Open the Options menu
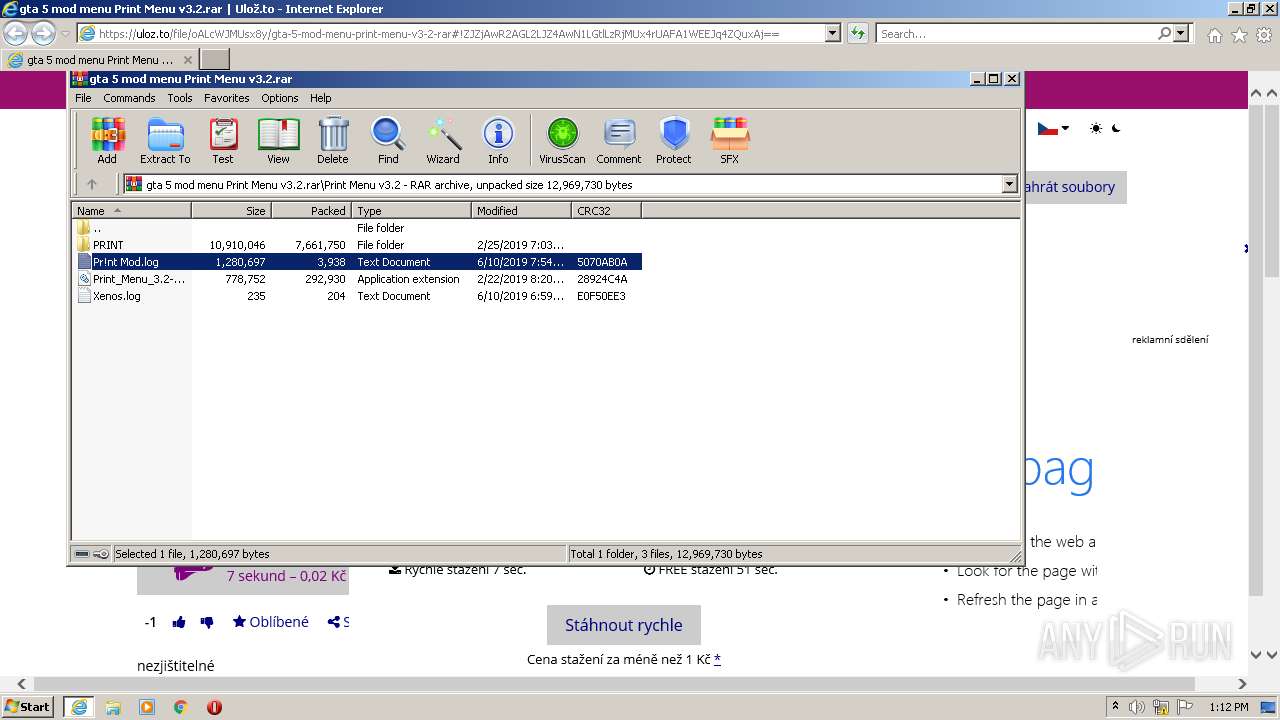The image size is (1280, 720). click(x=280, y=98)
